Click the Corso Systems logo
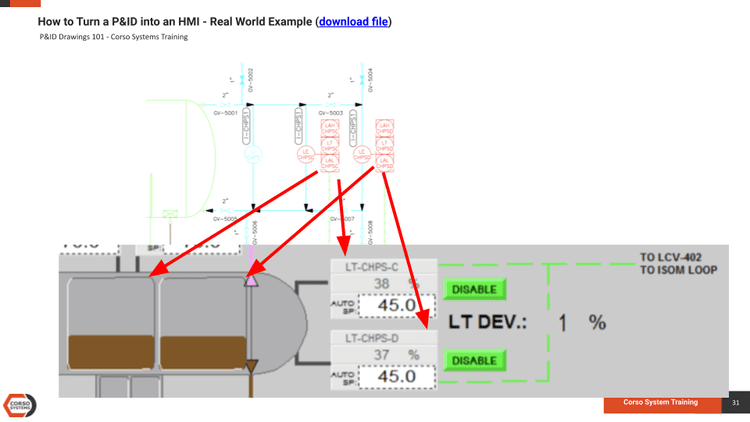 pos(20,405)
